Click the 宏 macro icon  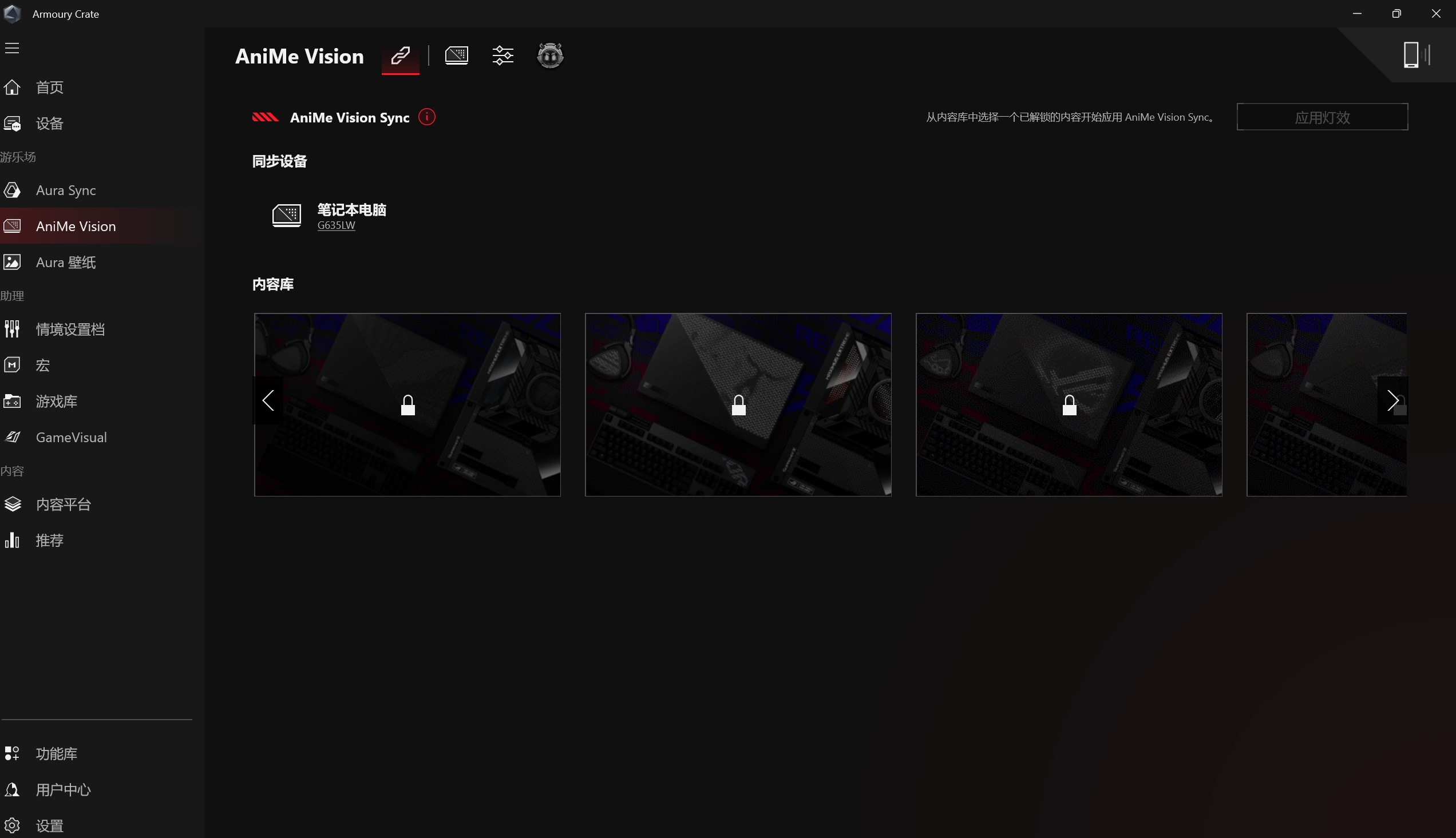12,365
